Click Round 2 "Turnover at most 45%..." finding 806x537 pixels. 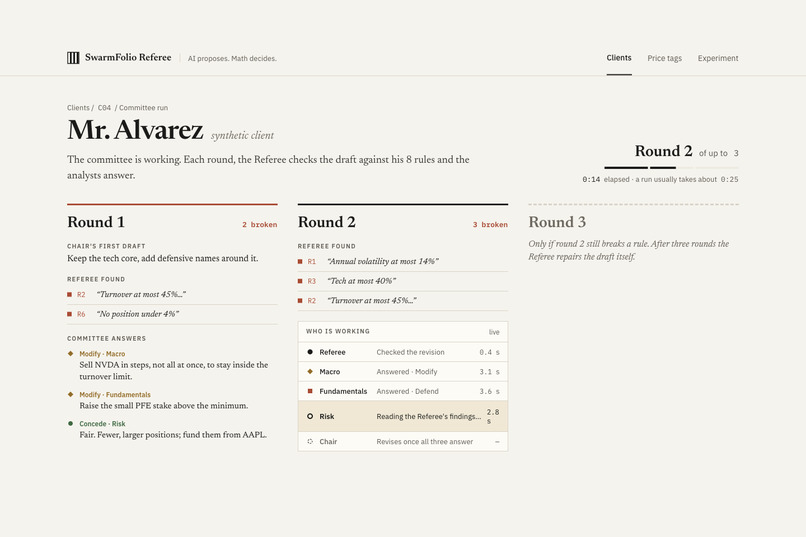pos(372,301)
